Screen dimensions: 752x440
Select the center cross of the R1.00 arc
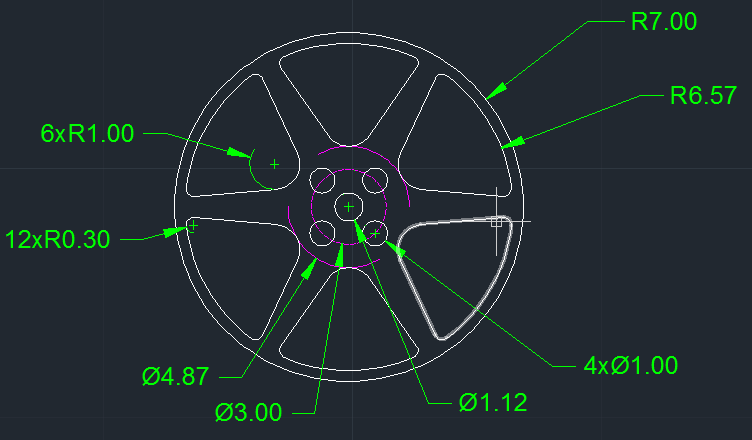coord(275,162)
